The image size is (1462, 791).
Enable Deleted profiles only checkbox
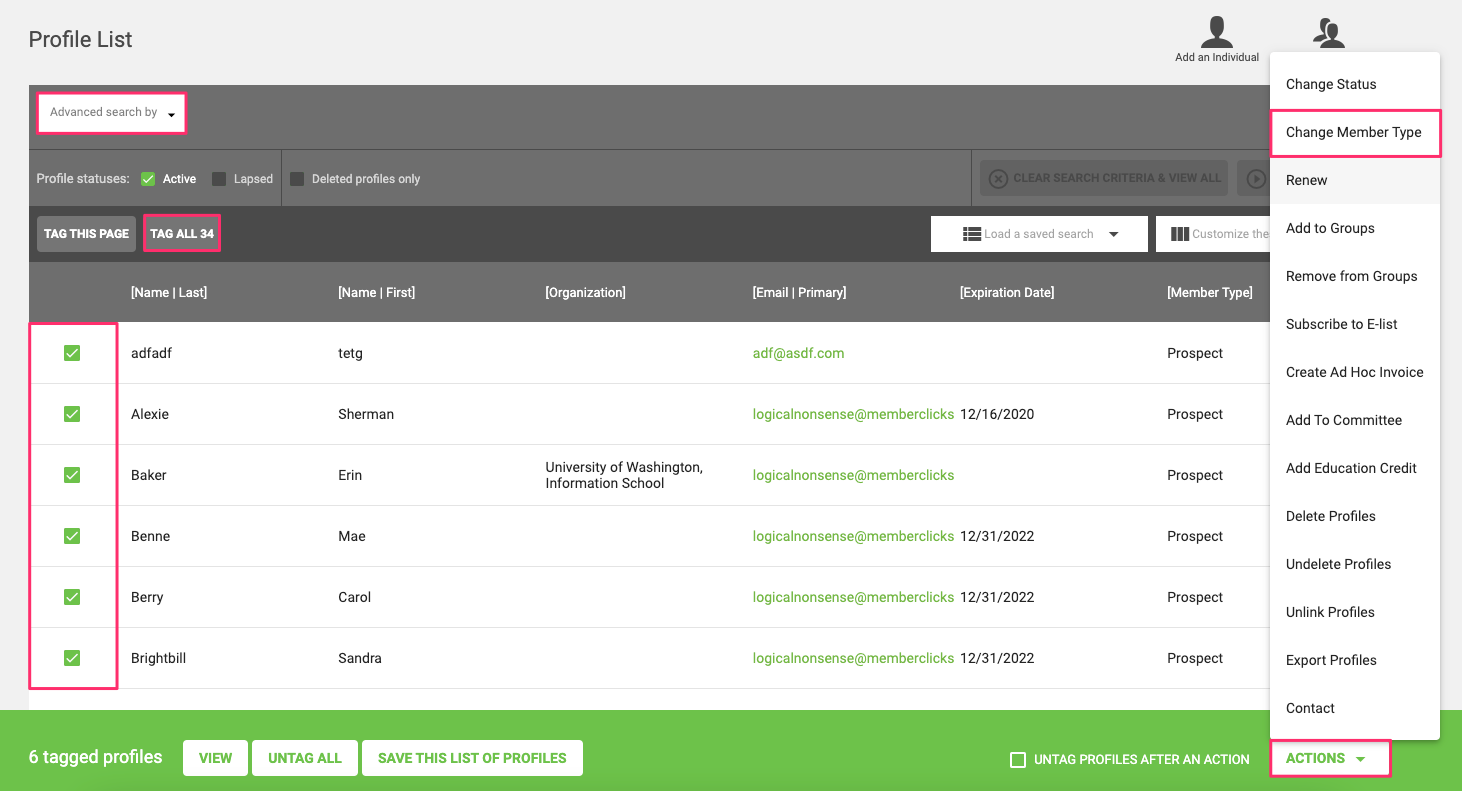point(297,179)
